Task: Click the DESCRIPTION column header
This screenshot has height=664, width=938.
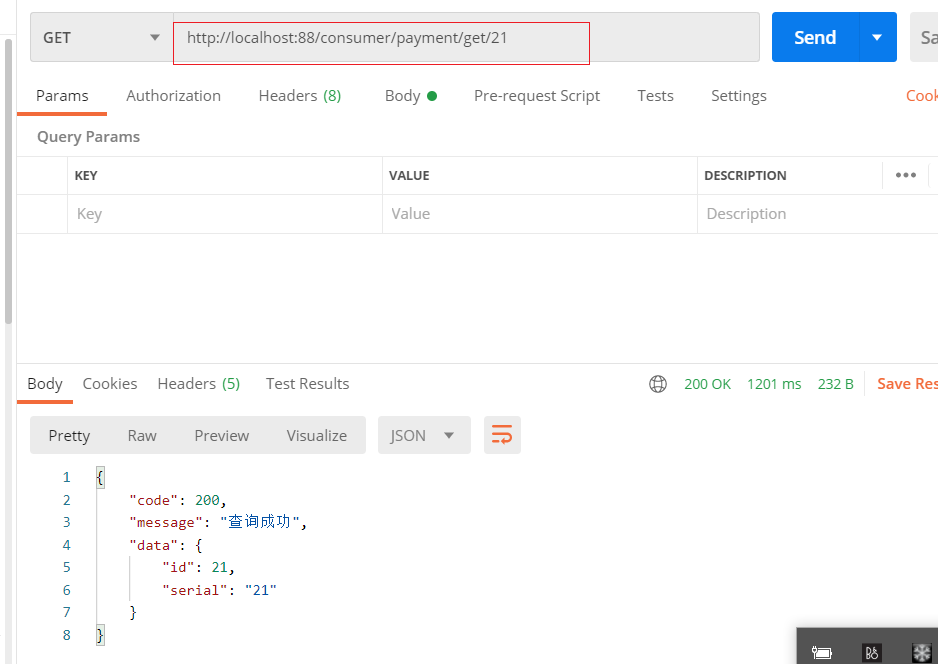Action: click(x=745, y=175)
